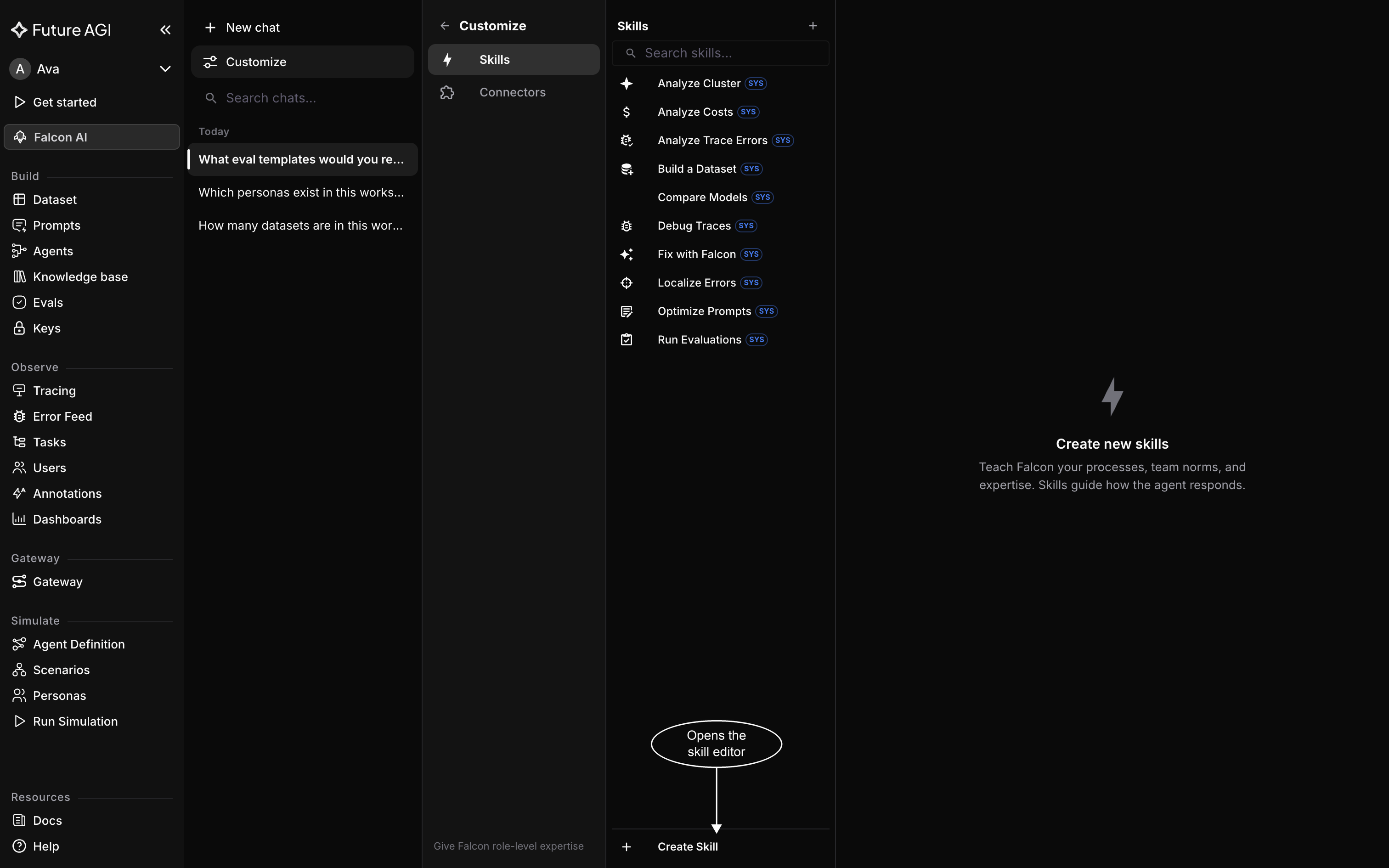Open the Build a Dataset skill
The height and width of the screenshot is (868, 1389).
(720, 169)
